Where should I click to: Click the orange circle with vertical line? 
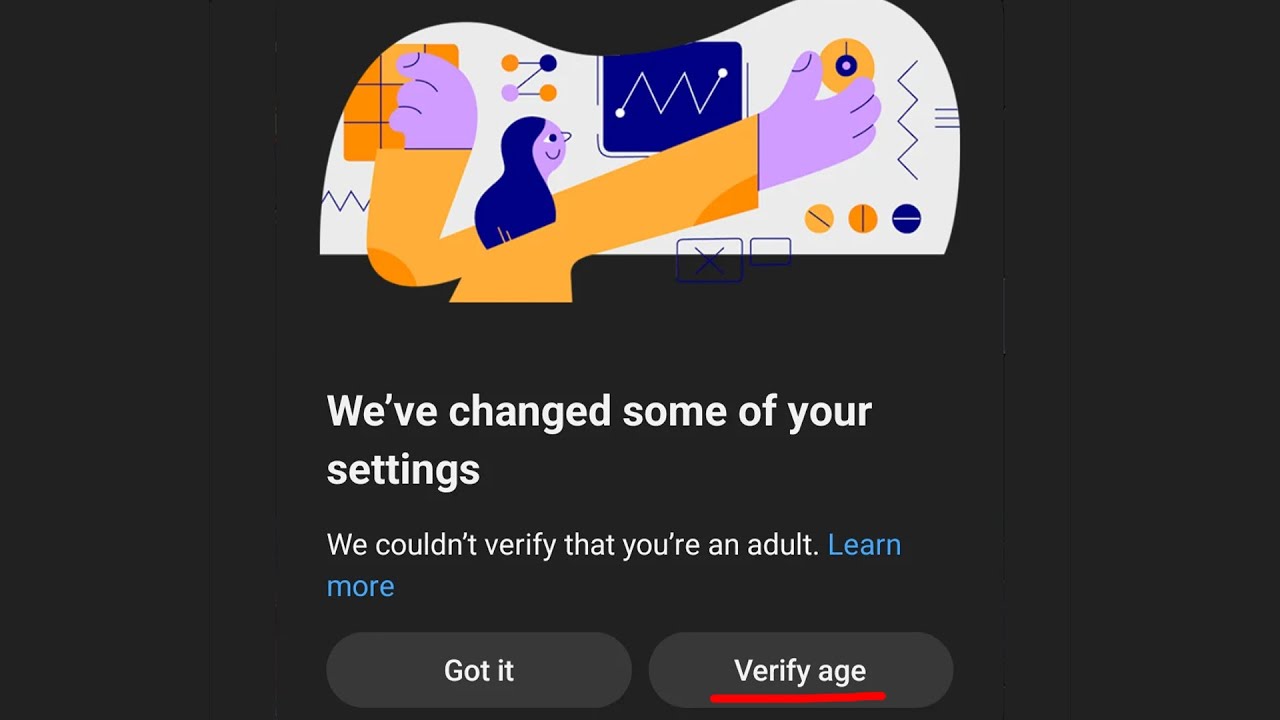pos(862,218)
